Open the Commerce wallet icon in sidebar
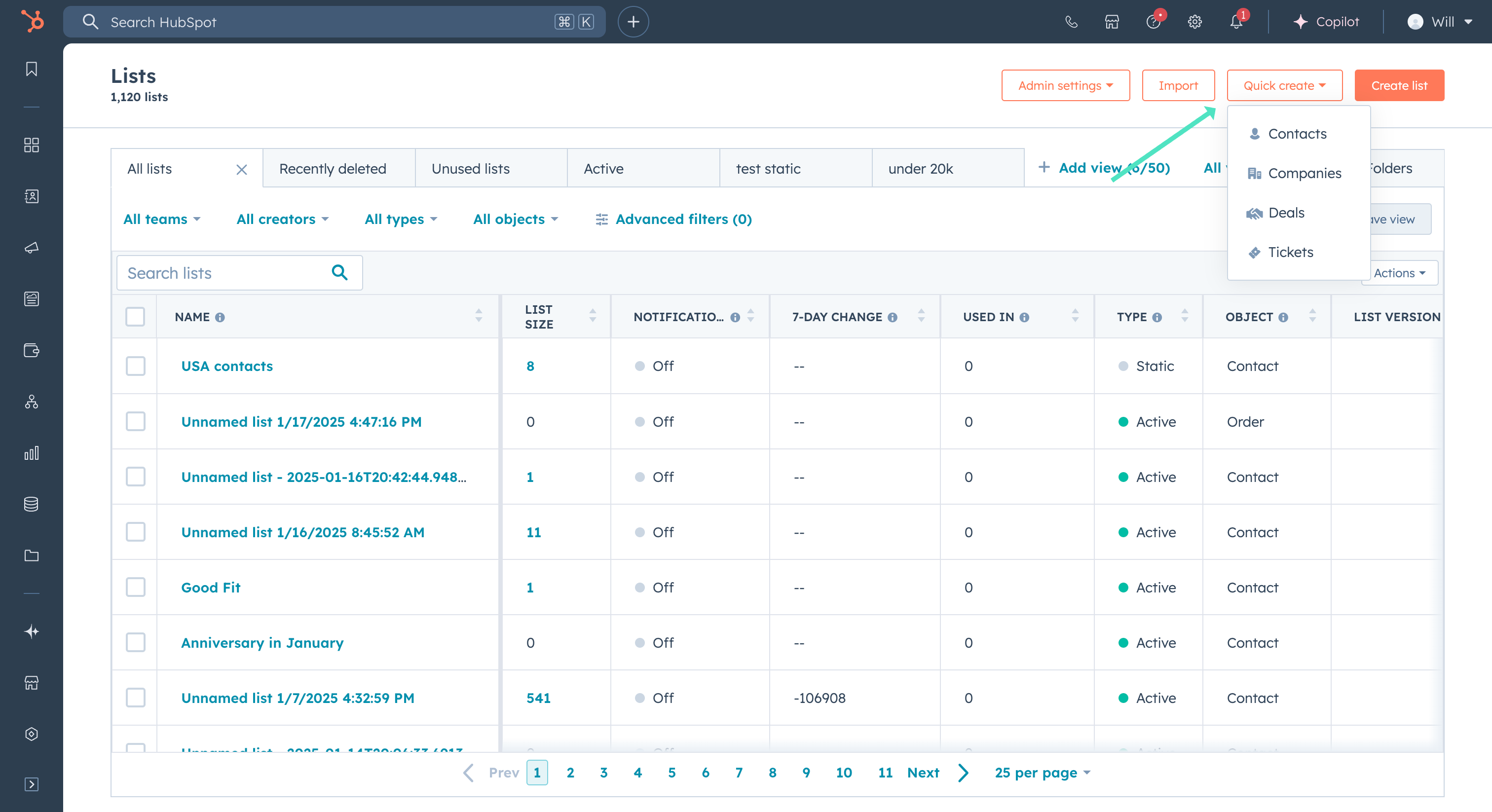 point(31,350)
